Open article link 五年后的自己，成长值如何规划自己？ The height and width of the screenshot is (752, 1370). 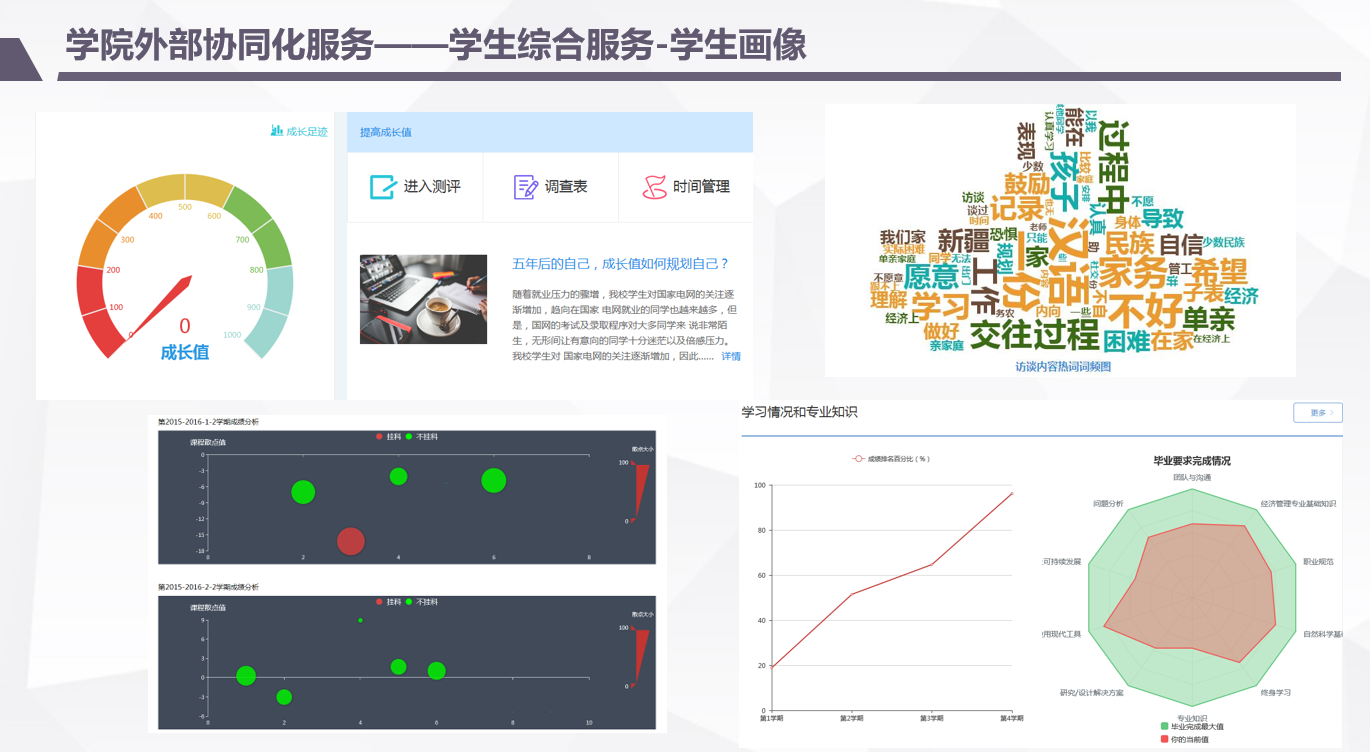620,264
